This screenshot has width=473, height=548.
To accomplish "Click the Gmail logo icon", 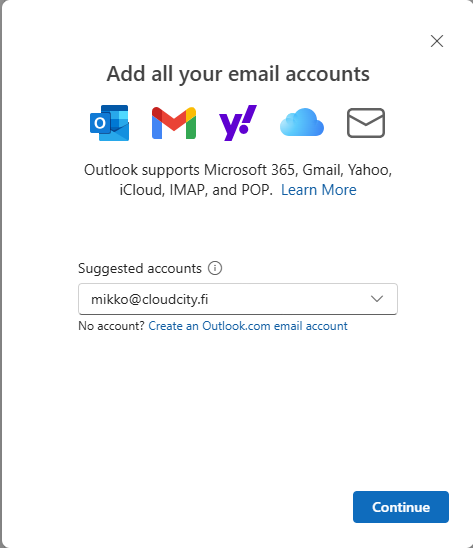I will point(174,123).
